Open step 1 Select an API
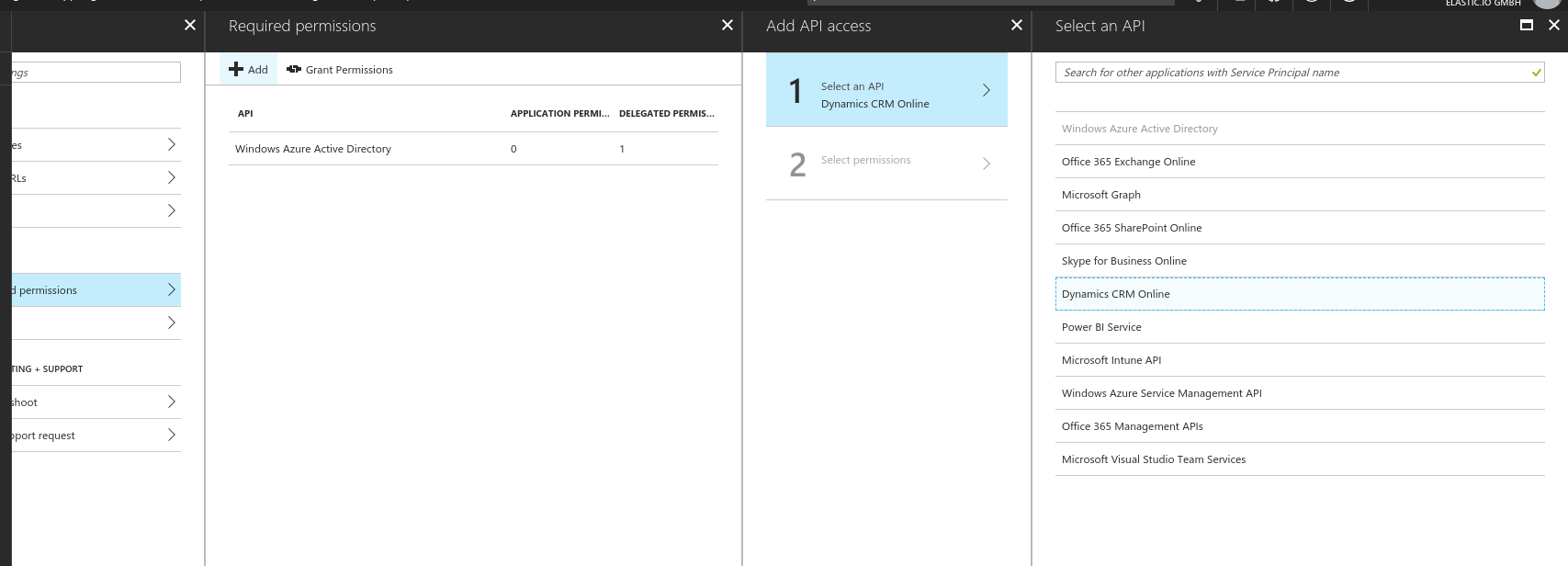This screenshot has height=566, width=1568. (x=886, y=90)
